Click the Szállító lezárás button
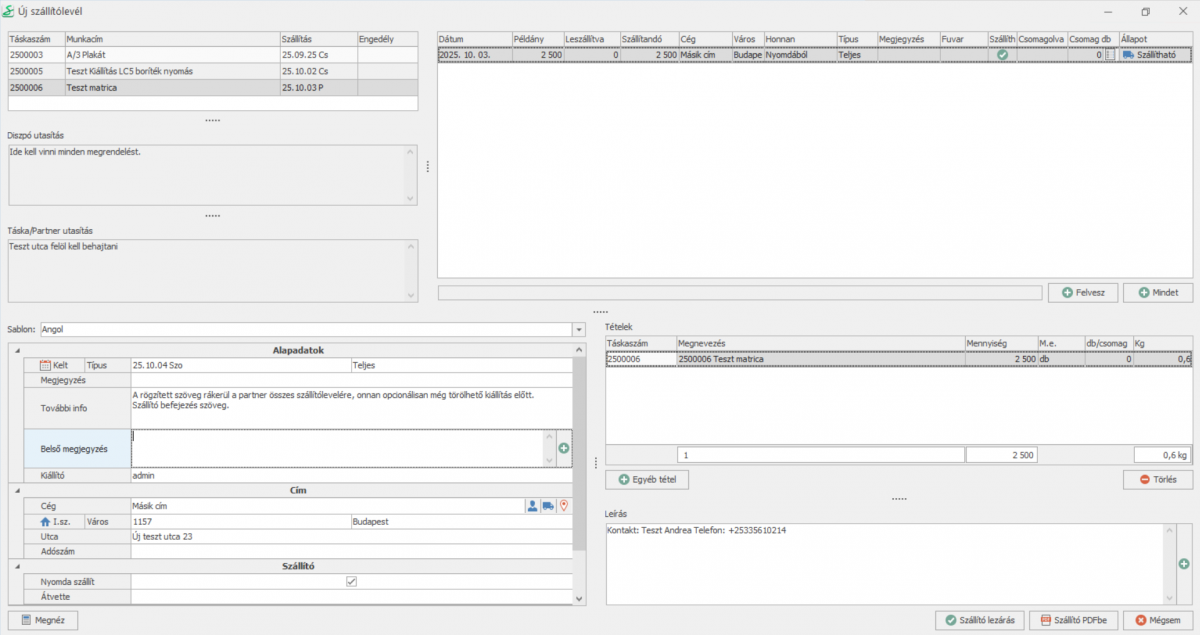This screenshot has height=635, width=1200. 979,620
